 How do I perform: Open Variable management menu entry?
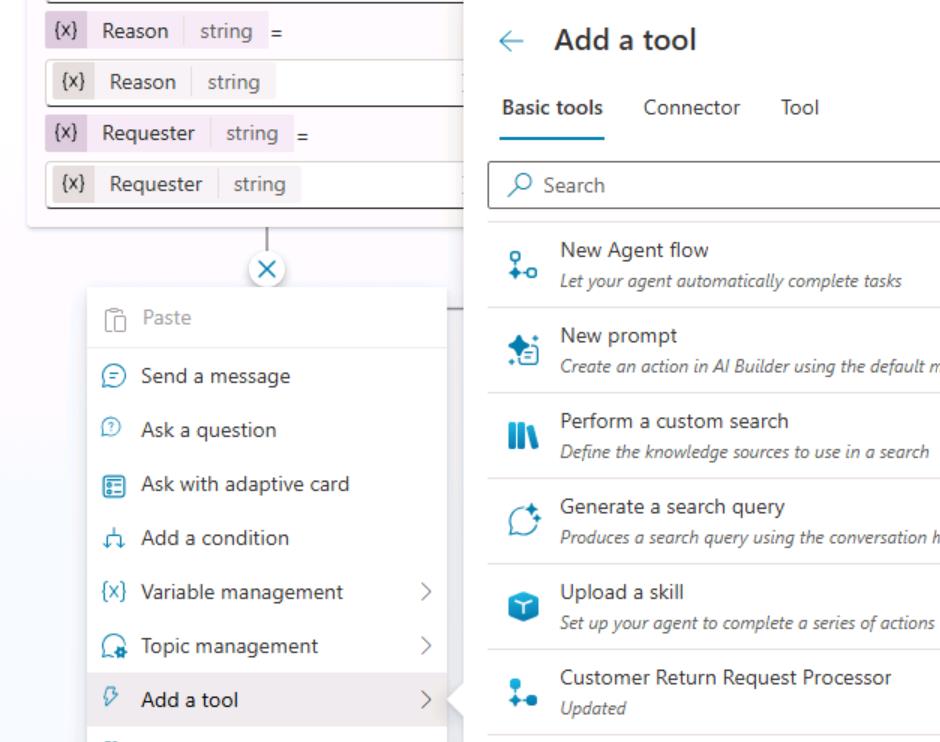tap(267, 592)
